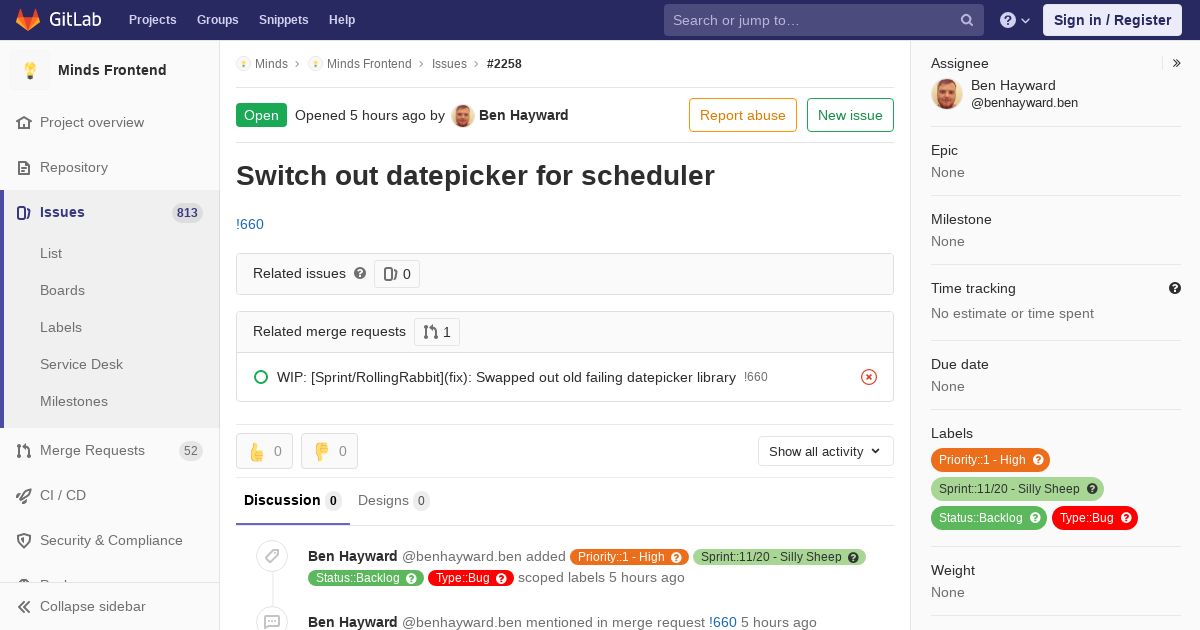
Task: Click the related issues count badge icon
Action: pyautogui.click(x=390, y=274)
